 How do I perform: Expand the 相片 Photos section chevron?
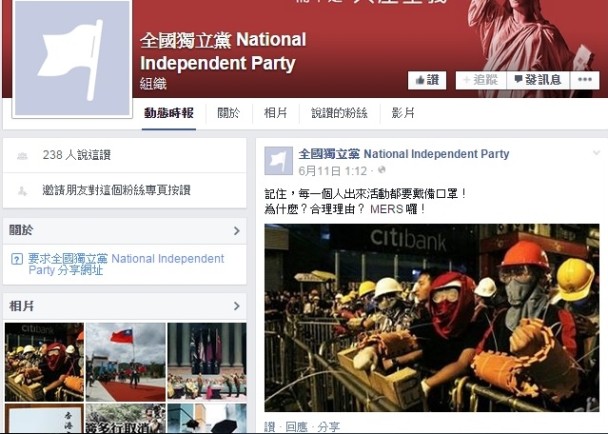pyautogui.click(x=237, y=306)
